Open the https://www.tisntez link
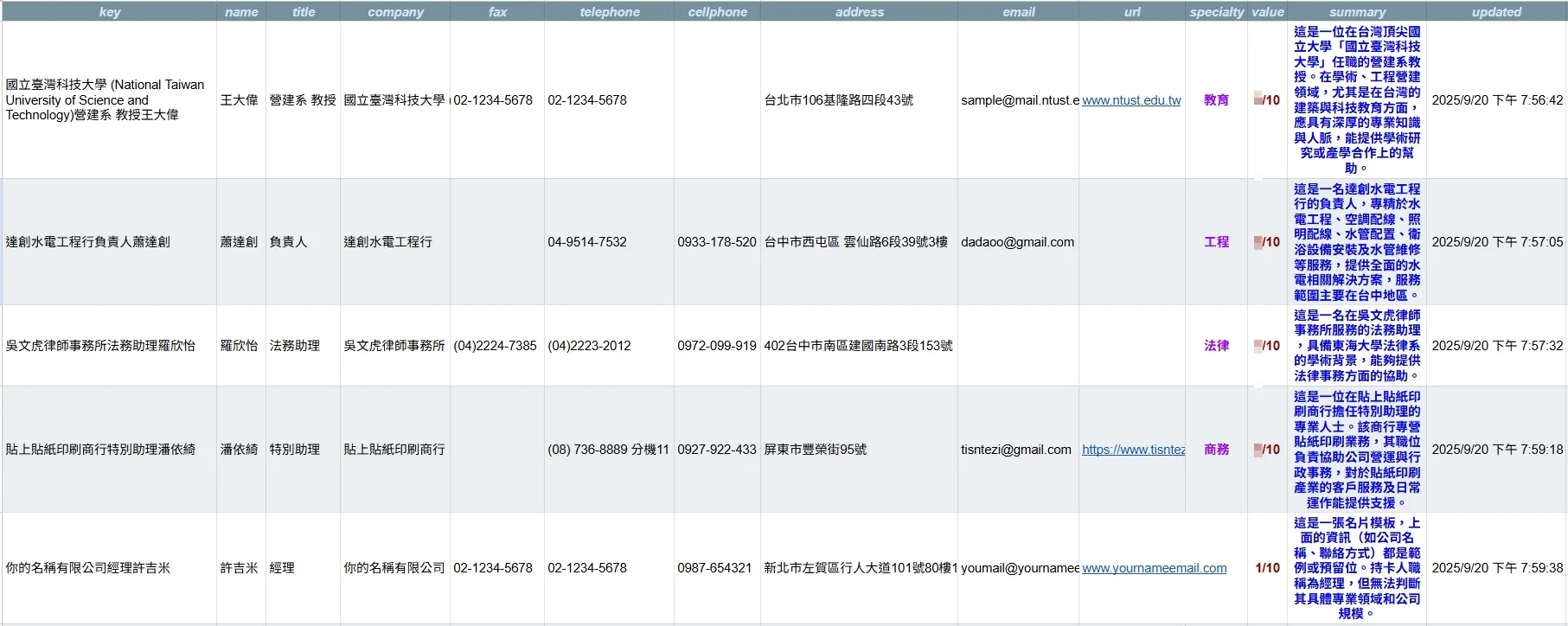Screen dimensions: 1568x626 pyautogui.click(x=1133, y=450)
